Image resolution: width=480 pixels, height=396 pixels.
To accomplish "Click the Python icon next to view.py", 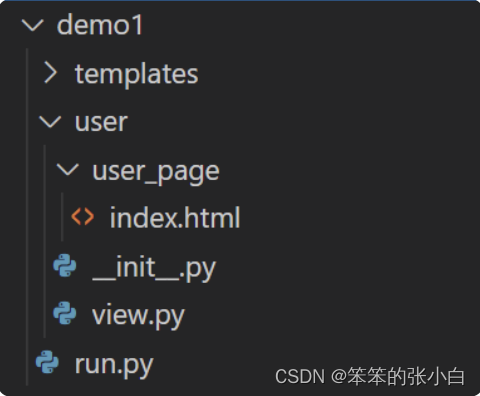I will tap(65, 313).
